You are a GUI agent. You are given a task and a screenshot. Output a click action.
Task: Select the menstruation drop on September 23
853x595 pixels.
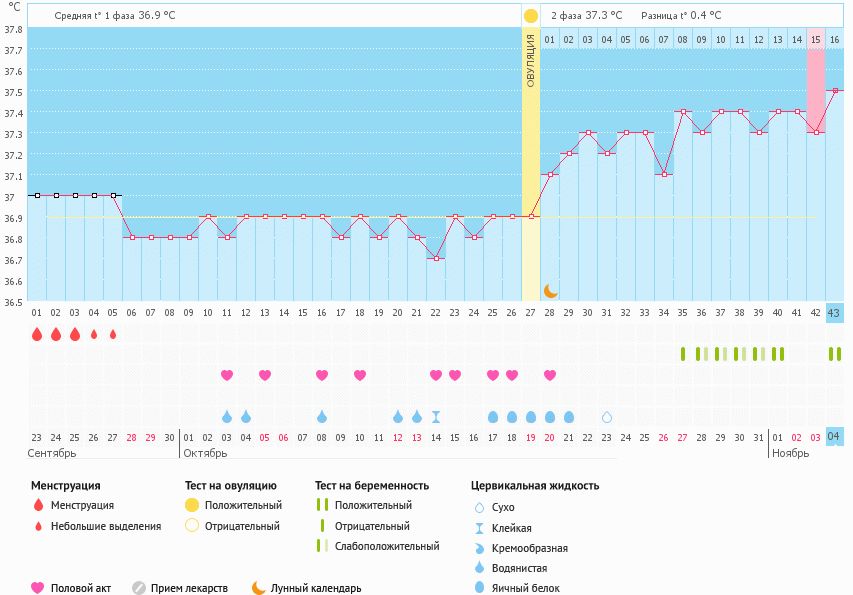tap(37, 335)
